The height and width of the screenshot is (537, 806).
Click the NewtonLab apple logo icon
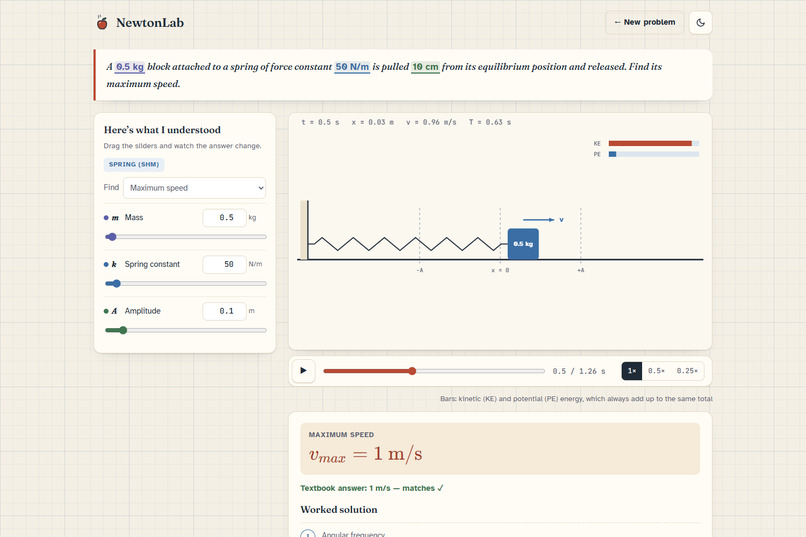102,23
